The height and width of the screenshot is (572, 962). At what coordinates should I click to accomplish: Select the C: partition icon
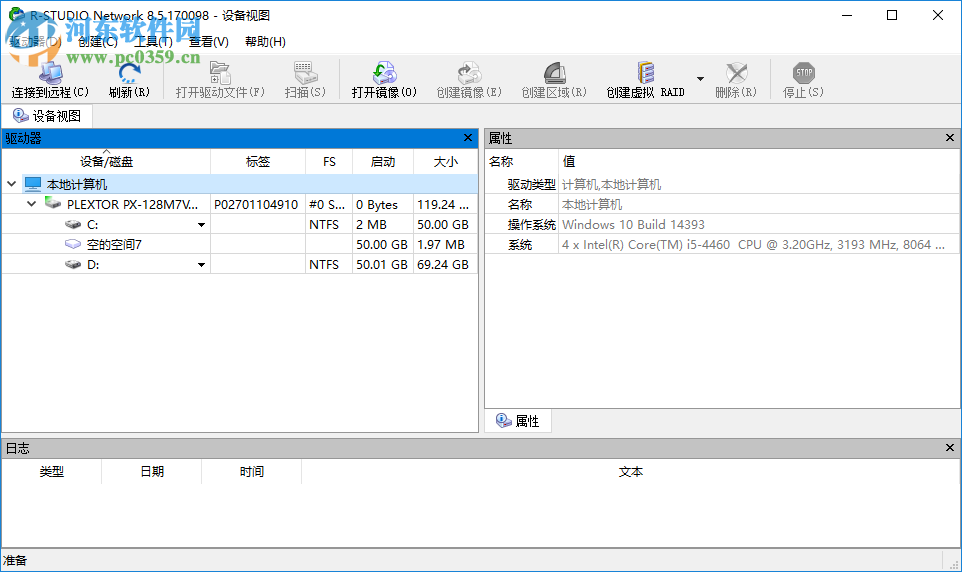click(x=73, y=225)
